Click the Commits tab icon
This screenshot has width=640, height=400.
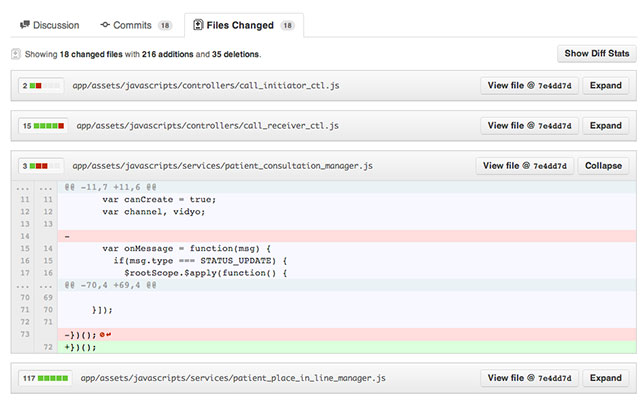105,24
